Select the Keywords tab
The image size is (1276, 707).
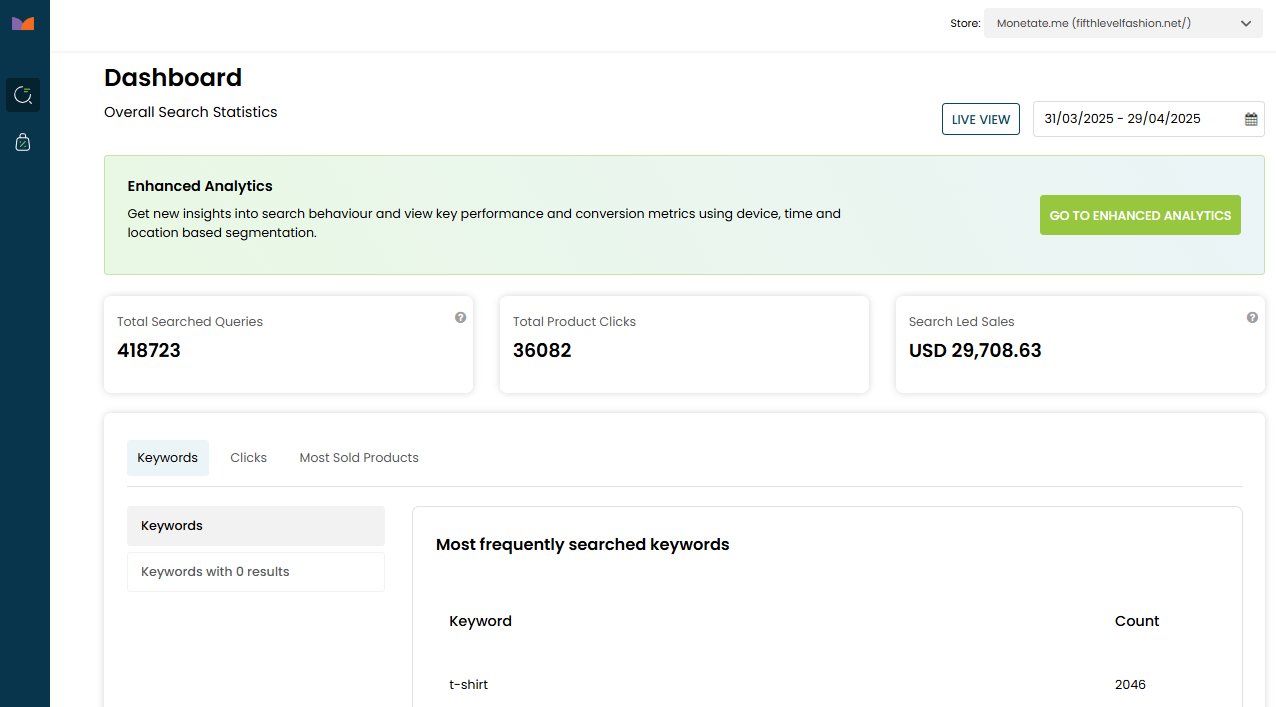[x=167, y=458]
